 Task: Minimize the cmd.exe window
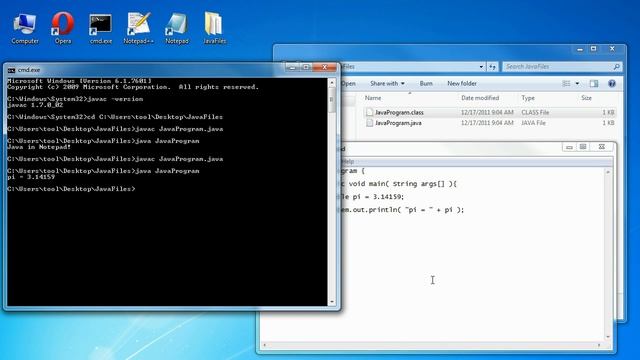click(292, 67)
